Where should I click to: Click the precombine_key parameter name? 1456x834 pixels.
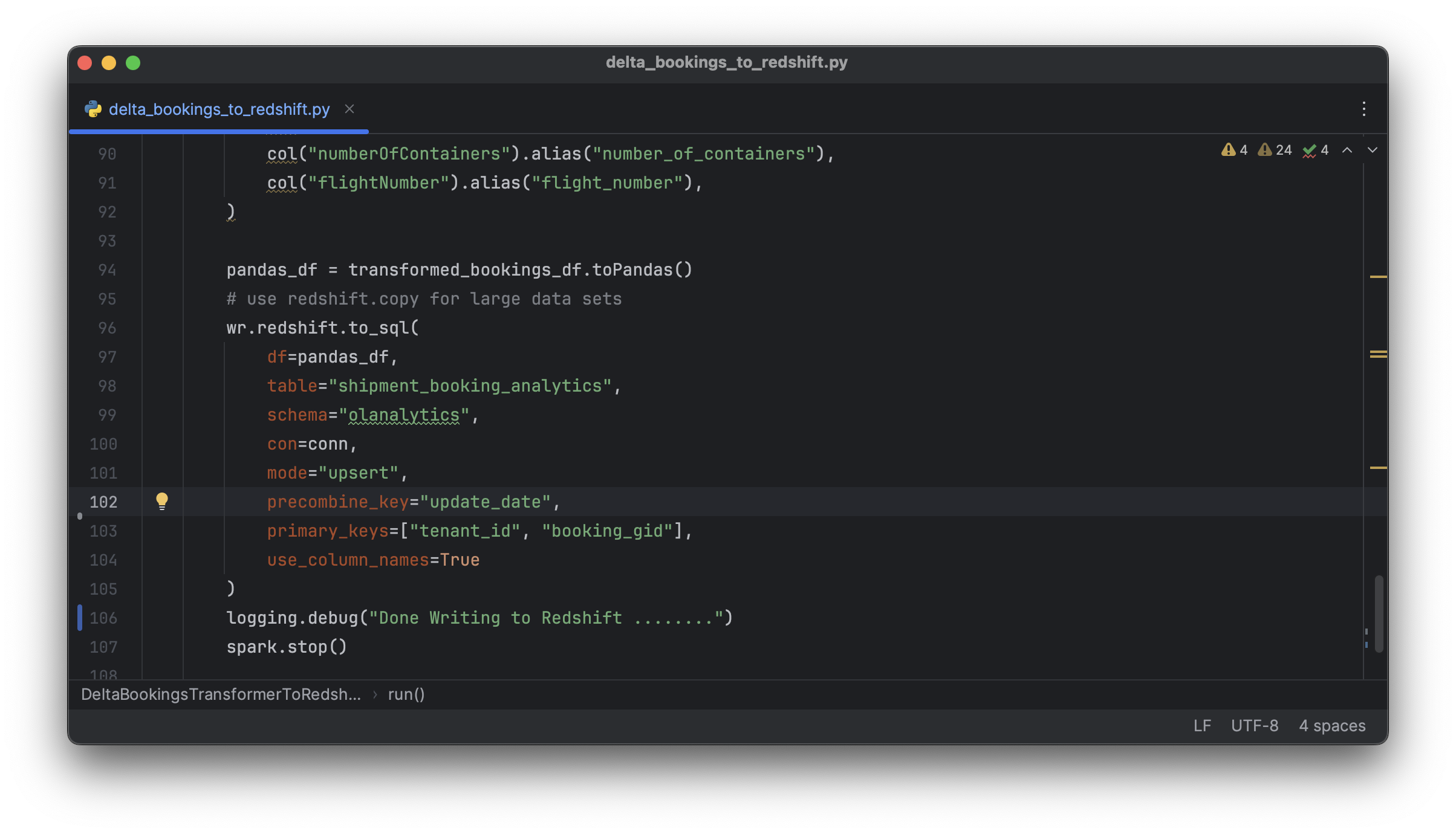(x=338, y=502)
